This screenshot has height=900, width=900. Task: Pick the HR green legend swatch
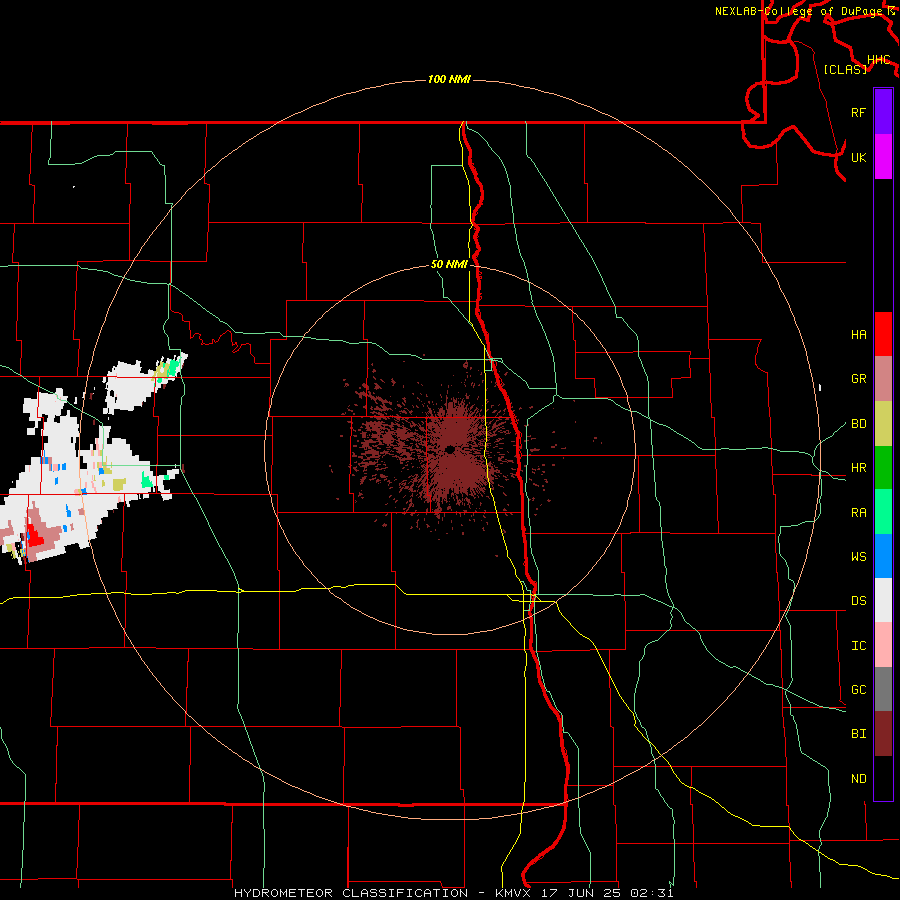pos(883,467)
